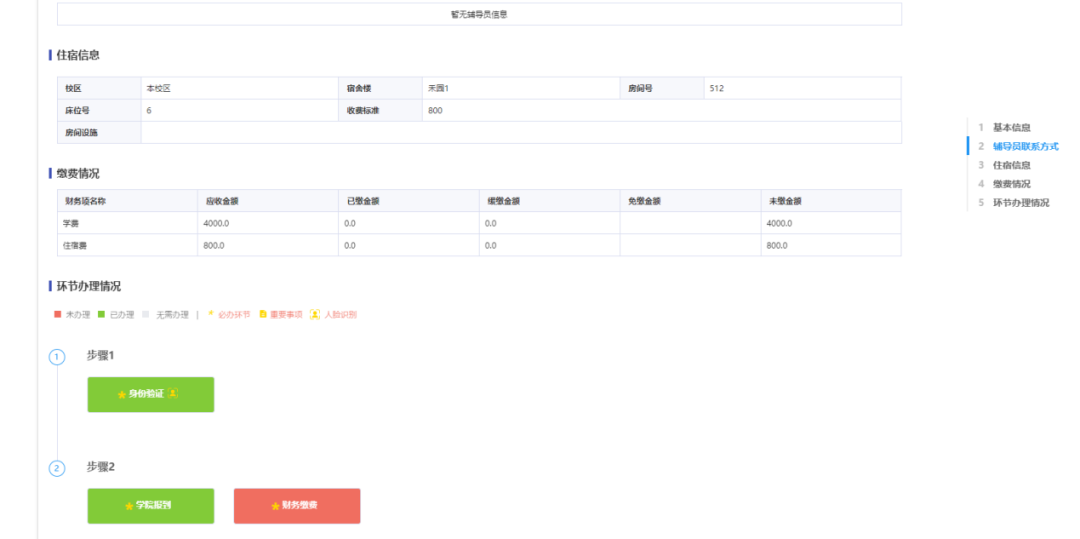Jump to 环节办理情况 in the side navigation
This screenshot has width=1080, height=539.
[1021, 202]
